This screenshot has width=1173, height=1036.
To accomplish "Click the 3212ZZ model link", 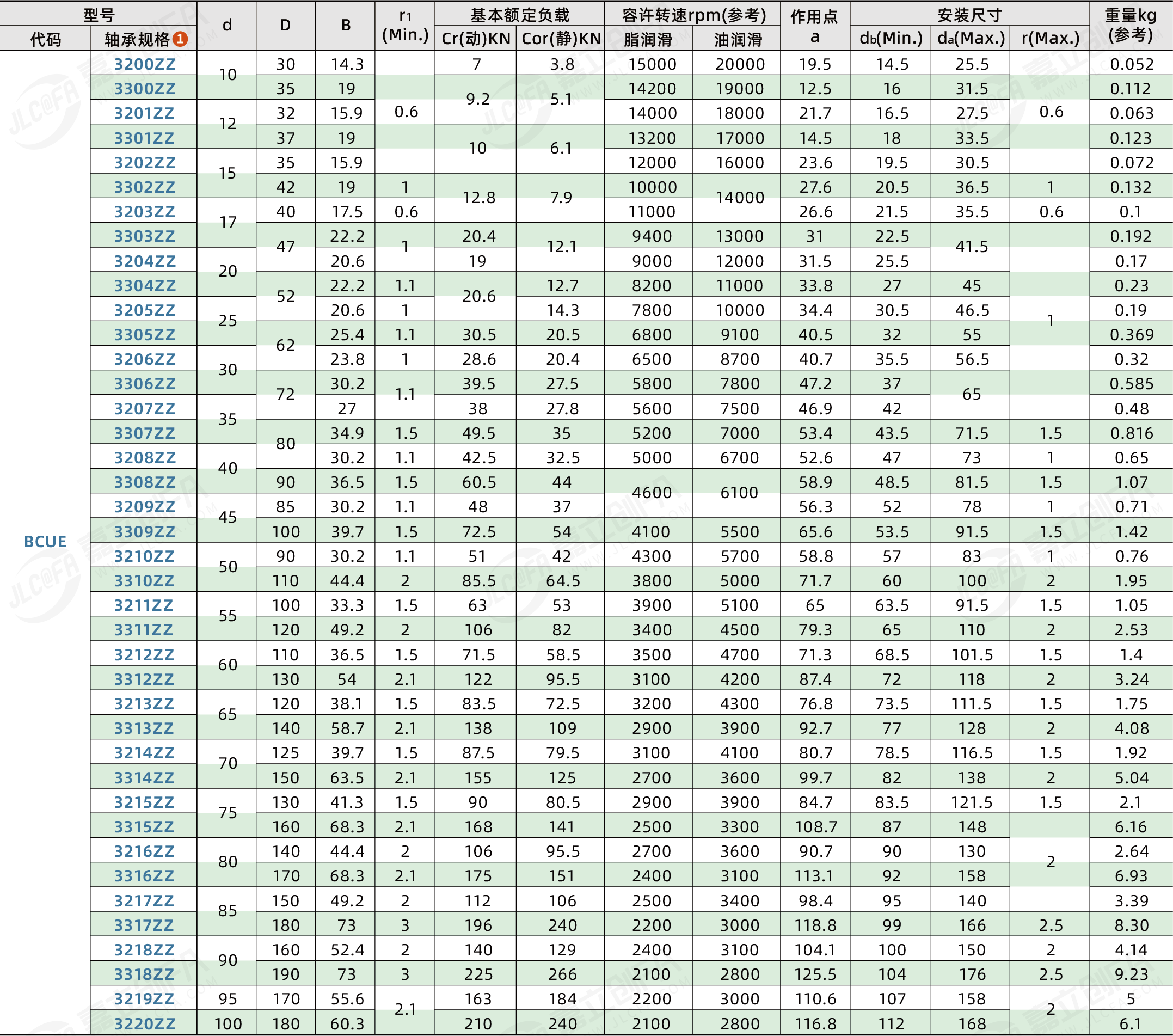I will pos(144,655).
